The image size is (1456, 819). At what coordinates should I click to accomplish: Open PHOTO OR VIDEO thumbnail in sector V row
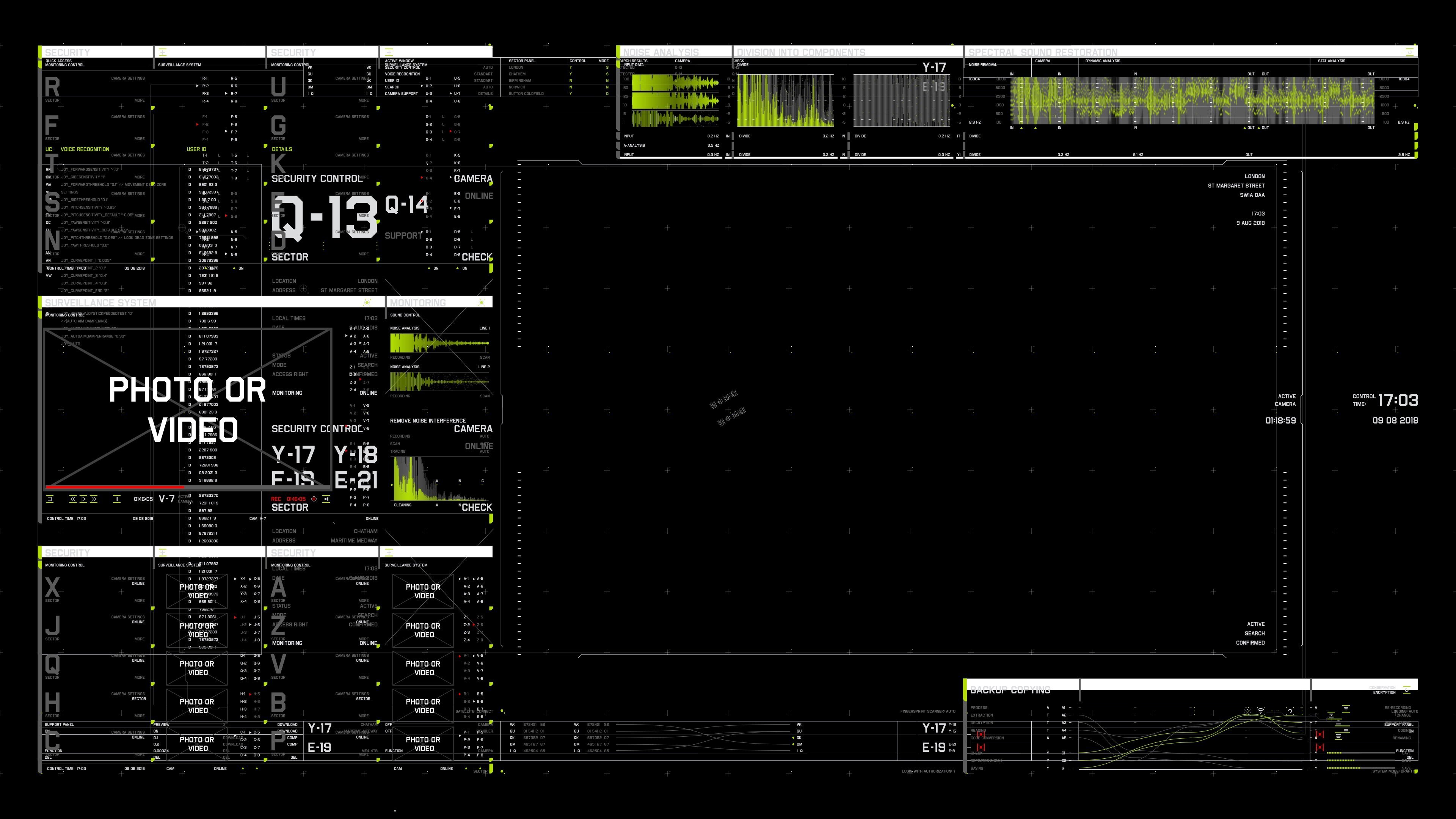tap(423, 668)
